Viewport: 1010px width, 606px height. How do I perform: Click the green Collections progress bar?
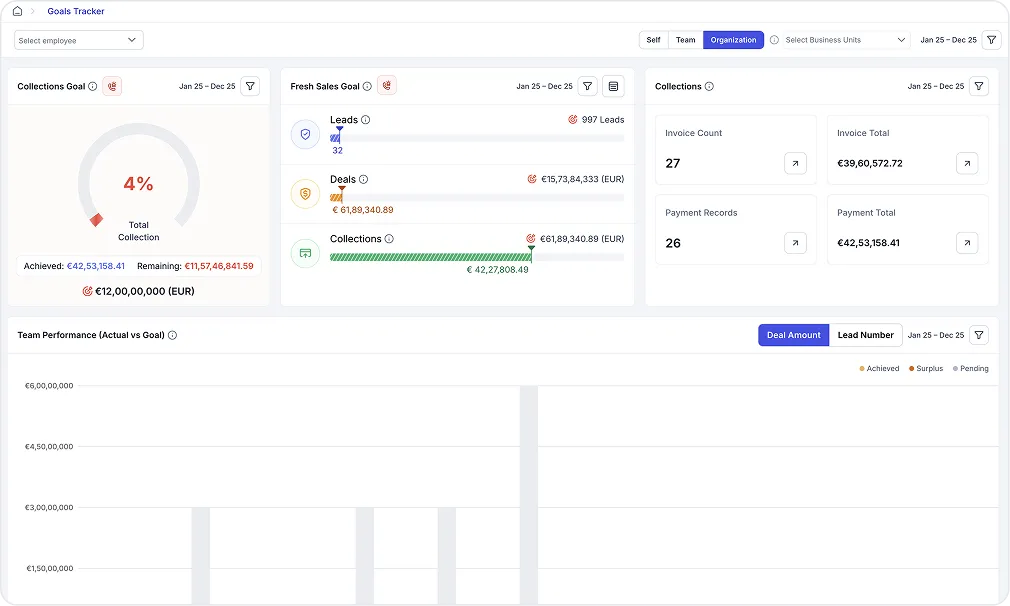point(430,257)
